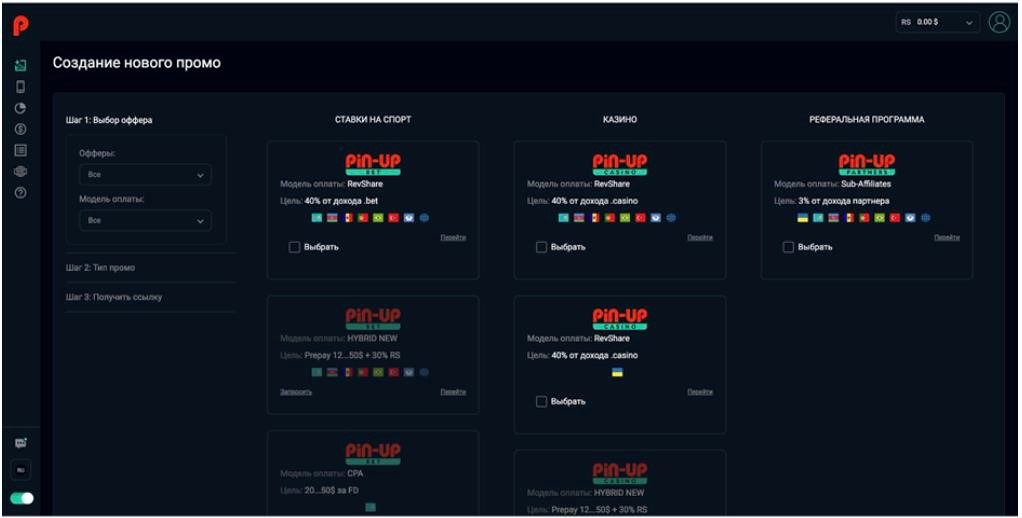Open the green promo creation sidebar icon

pyautogui.click(x=21, y=65)
